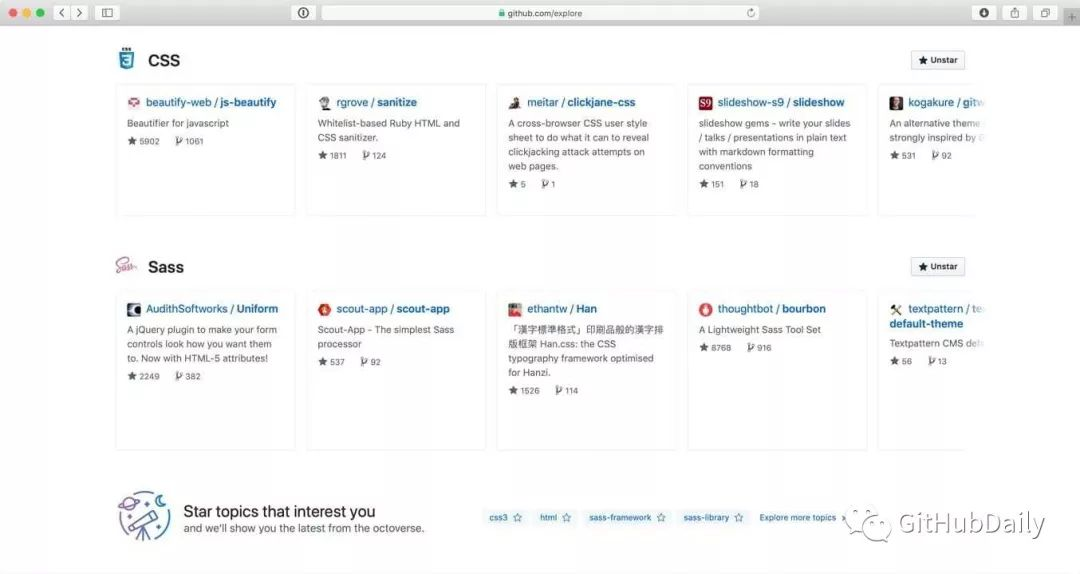This screenshot has height=574, width=1080.
Task: Toggle the Safari sidebar button
Action: tap(107, 12)
